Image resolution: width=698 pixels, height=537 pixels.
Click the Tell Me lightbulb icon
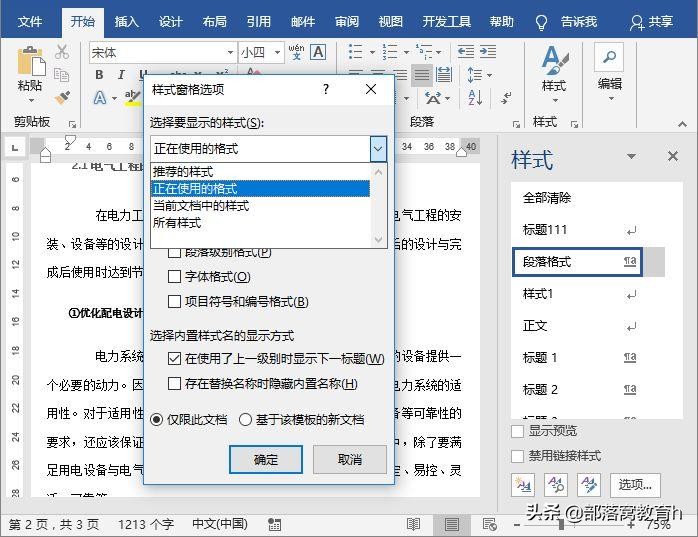541,22
